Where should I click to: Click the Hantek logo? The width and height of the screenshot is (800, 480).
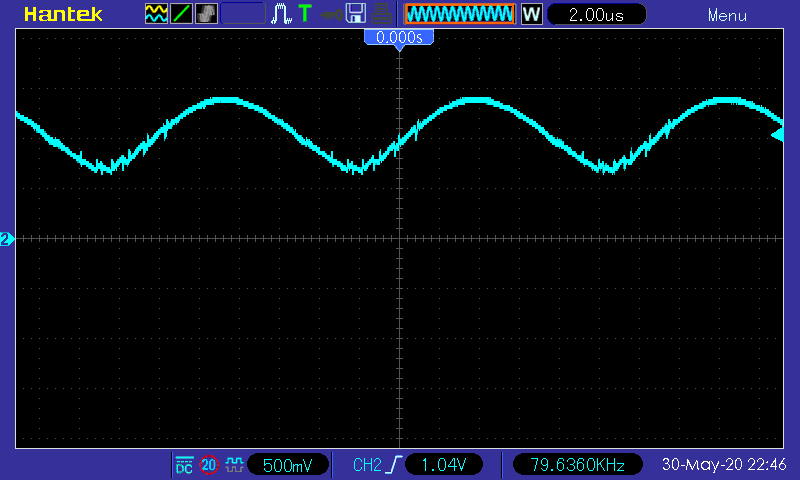(x=63, y=14)
